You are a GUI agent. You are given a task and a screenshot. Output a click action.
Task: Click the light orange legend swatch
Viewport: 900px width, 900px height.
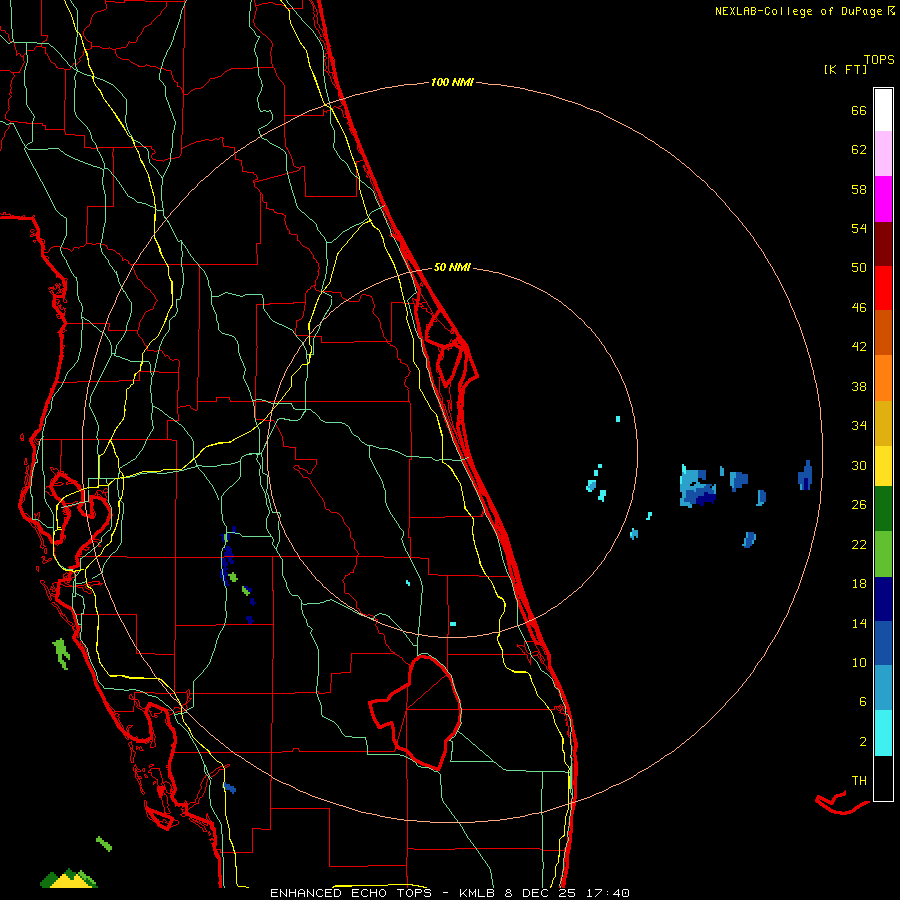(883, 378)
